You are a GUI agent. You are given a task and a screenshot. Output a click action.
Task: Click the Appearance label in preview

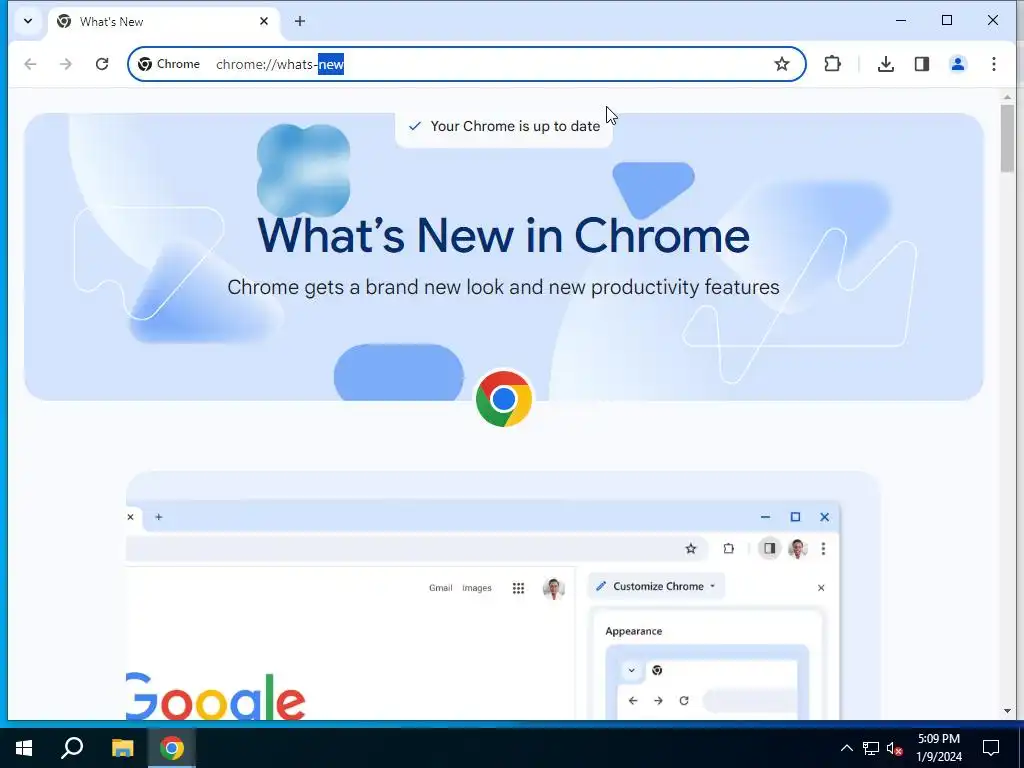[633, 632]
